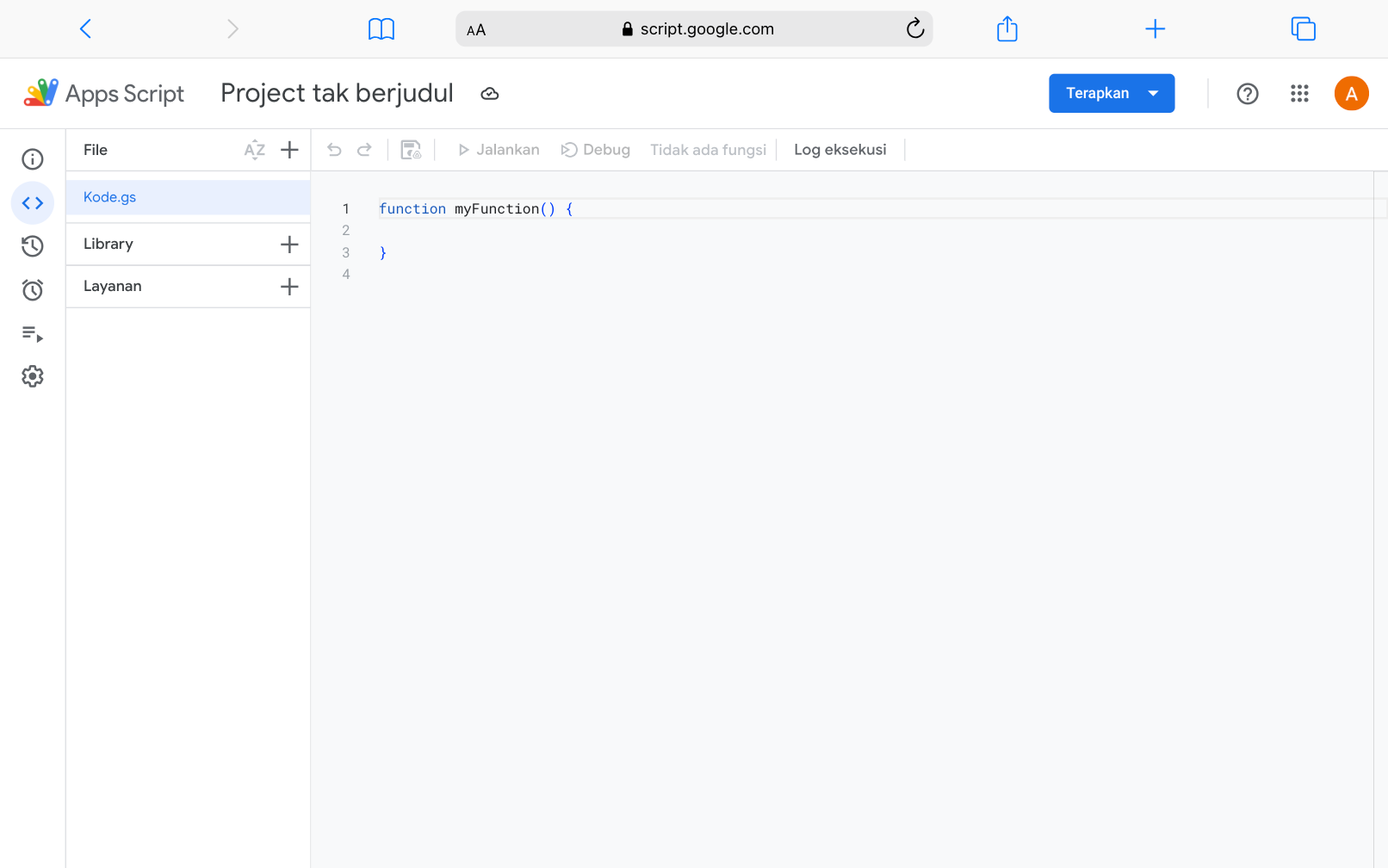Open the Executions list icon

[x=33, y=334]
